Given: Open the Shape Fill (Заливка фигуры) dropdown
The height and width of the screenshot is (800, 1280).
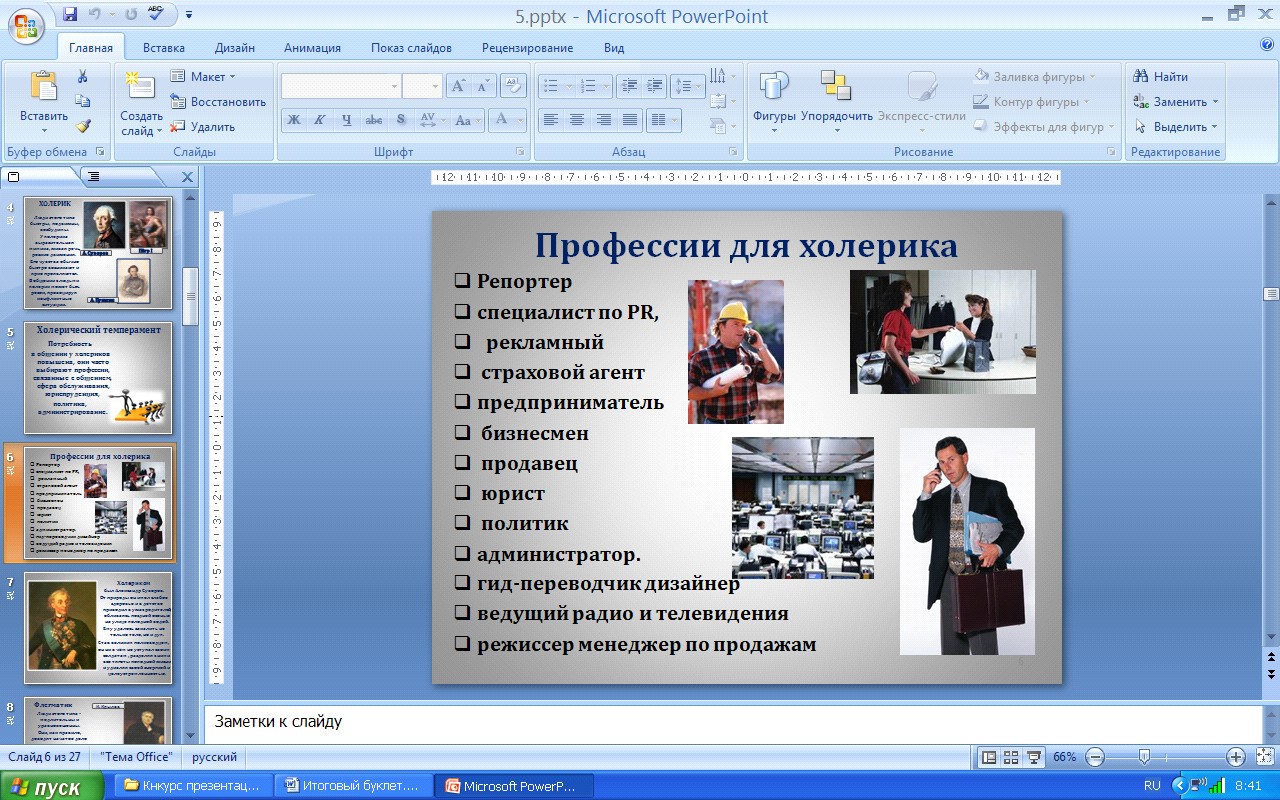Looking at the screenshot, I should [1035, 76].
